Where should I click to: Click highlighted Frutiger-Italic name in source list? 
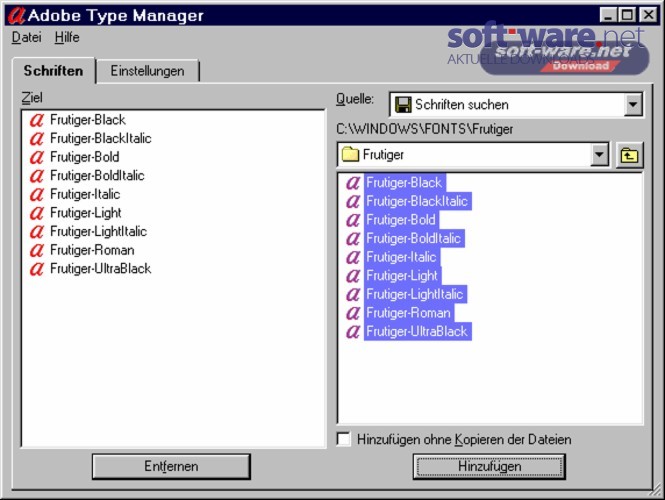[402, 257]
